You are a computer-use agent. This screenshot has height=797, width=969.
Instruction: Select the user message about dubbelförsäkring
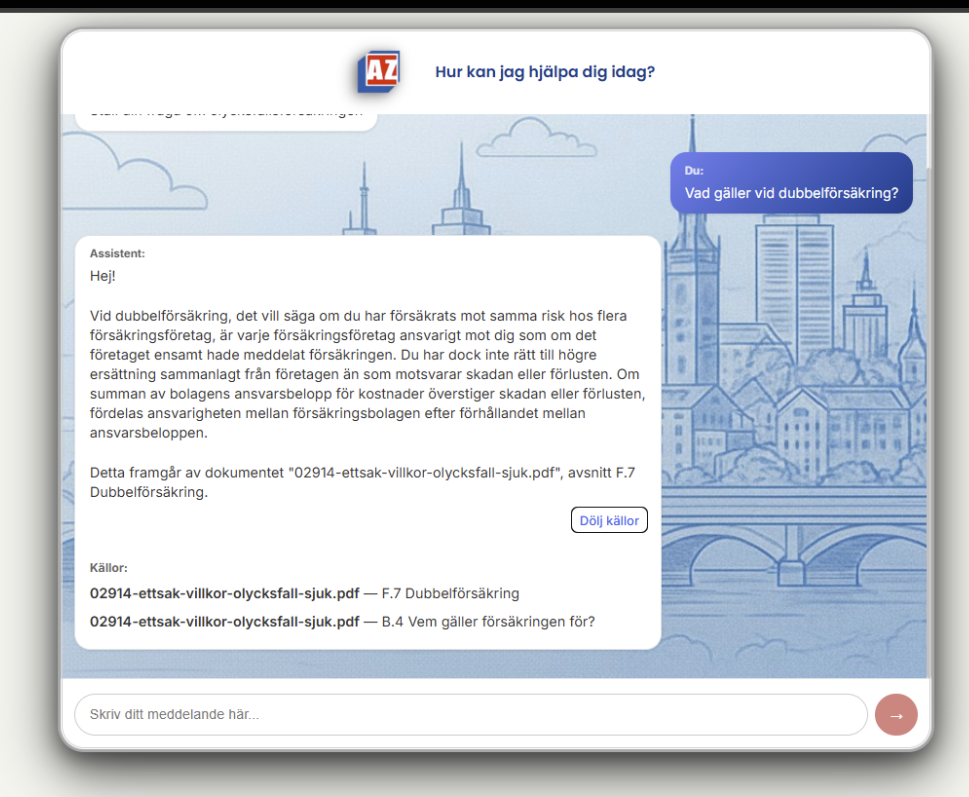[791, 193]
